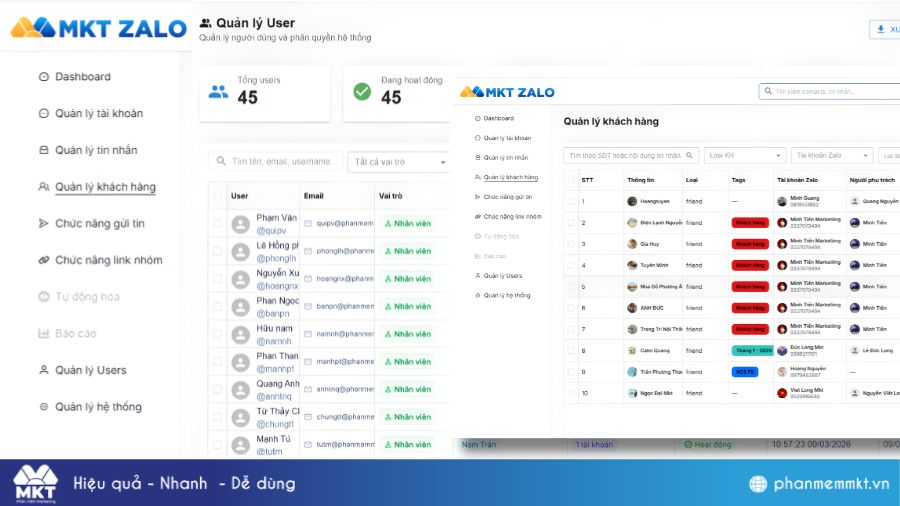Click the Tổng users people icon

tap(218, 92)
